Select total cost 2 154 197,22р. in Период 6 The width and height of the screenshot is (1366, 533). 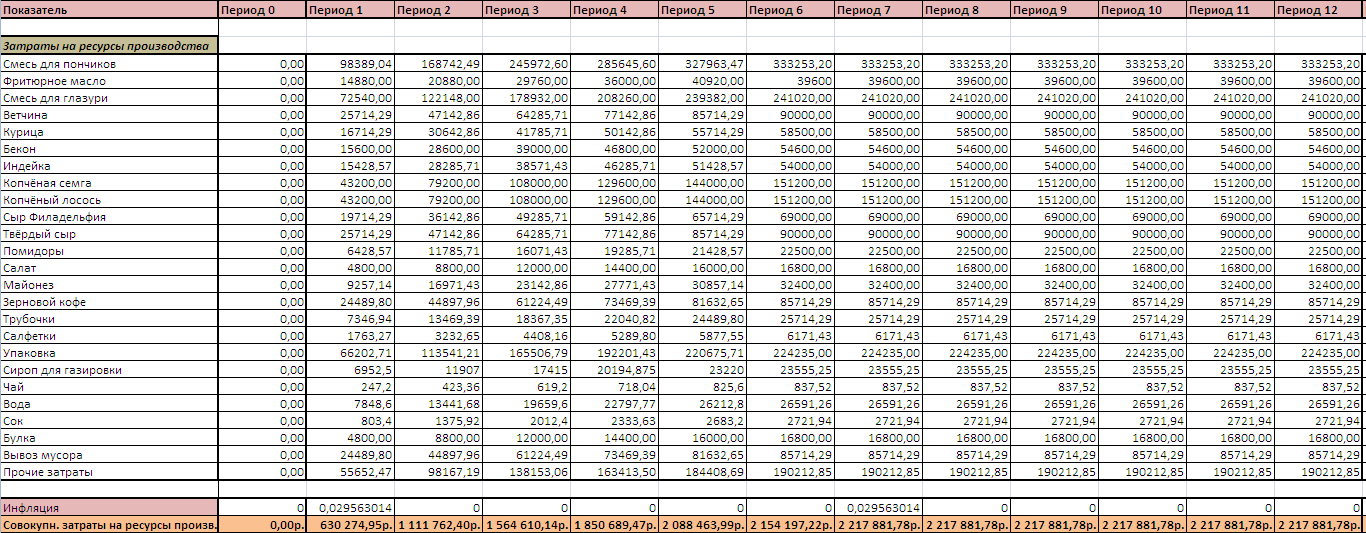pyautogui.click(x=790, y=525)
